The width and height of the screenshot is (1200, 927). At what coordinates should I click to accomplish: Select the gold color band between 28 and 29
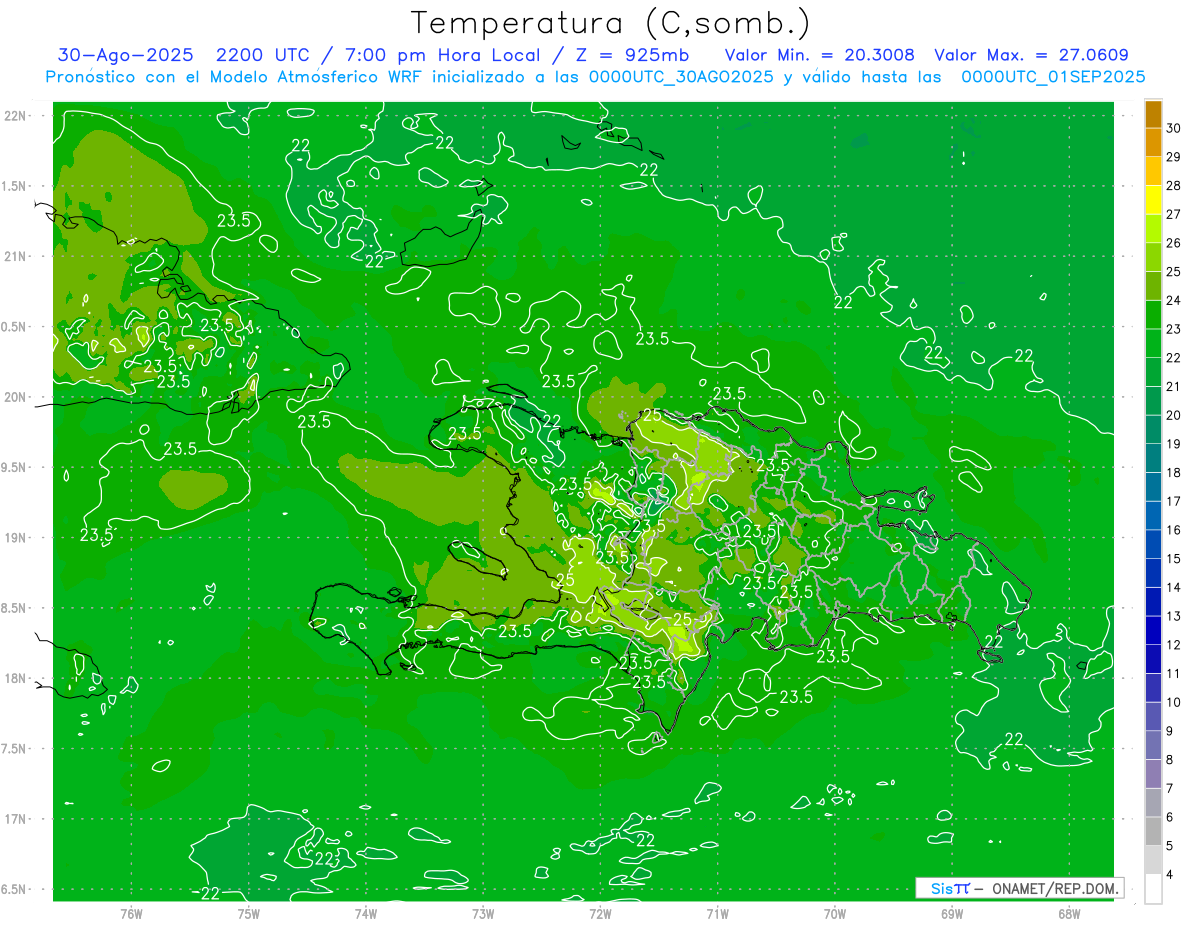(x=1153, y=171)
